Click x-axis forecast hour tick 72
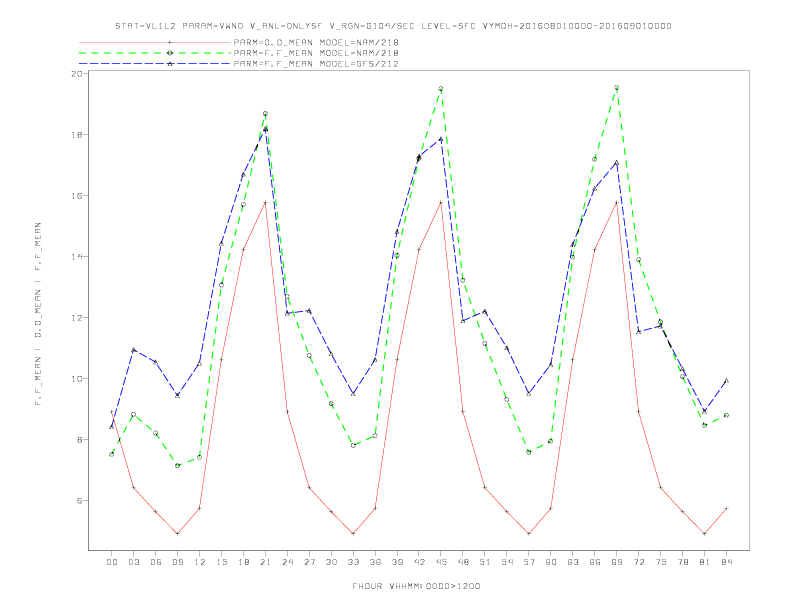 point(638,562)
